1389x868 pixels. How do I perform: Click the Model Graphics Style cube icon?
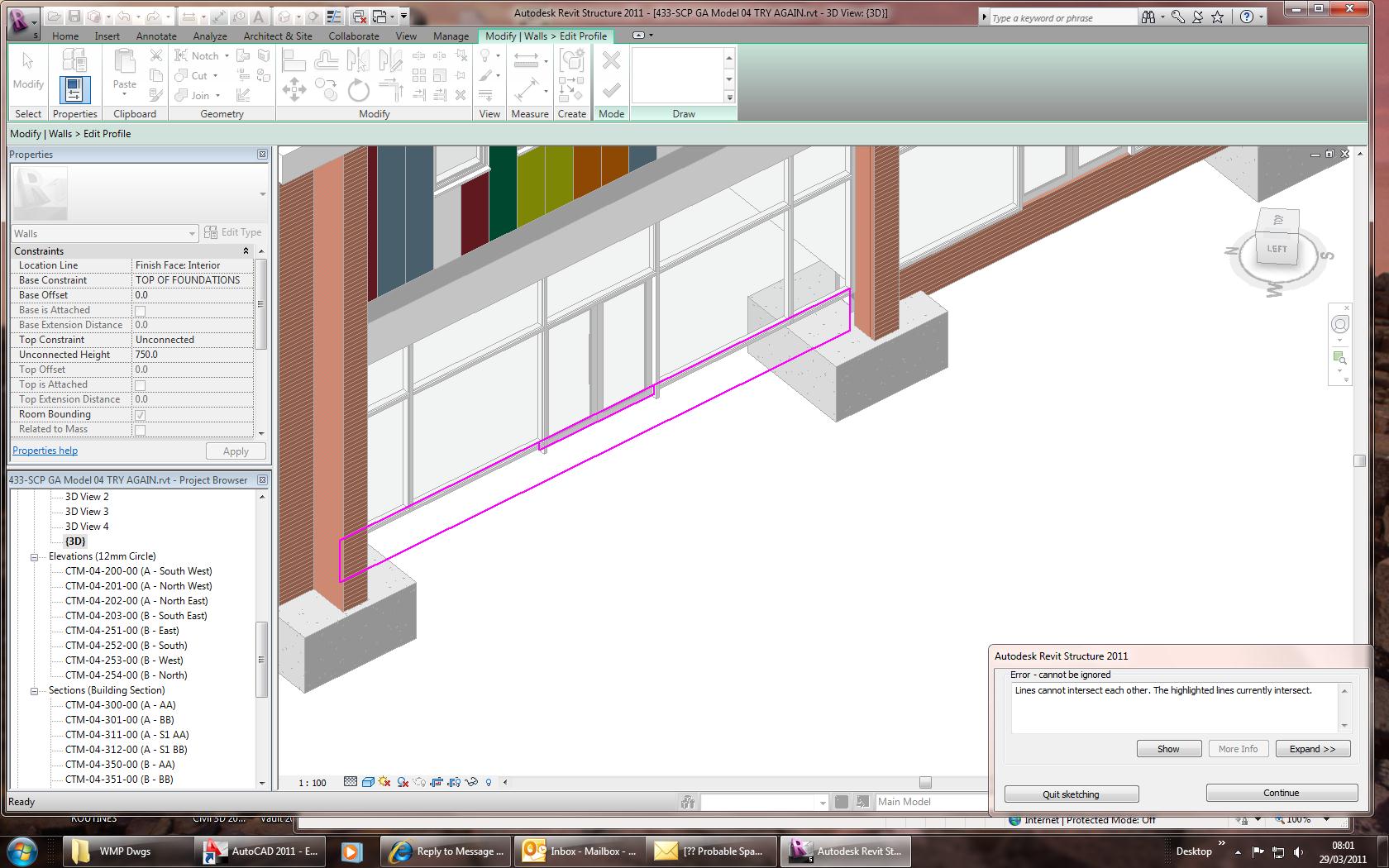[x=368, y=782]
